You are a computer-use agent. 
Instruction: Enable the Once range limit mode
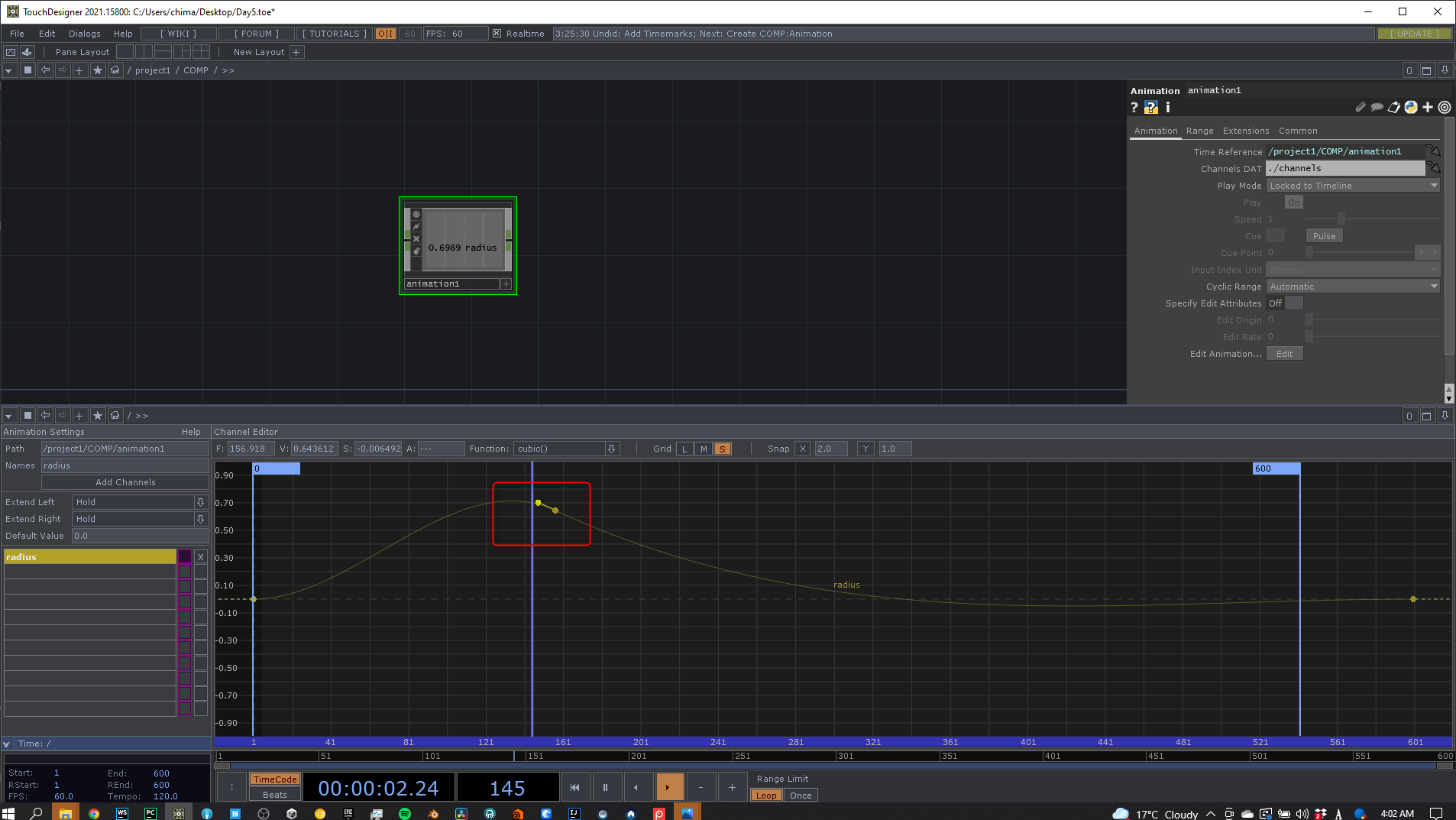tap(800, 796)
